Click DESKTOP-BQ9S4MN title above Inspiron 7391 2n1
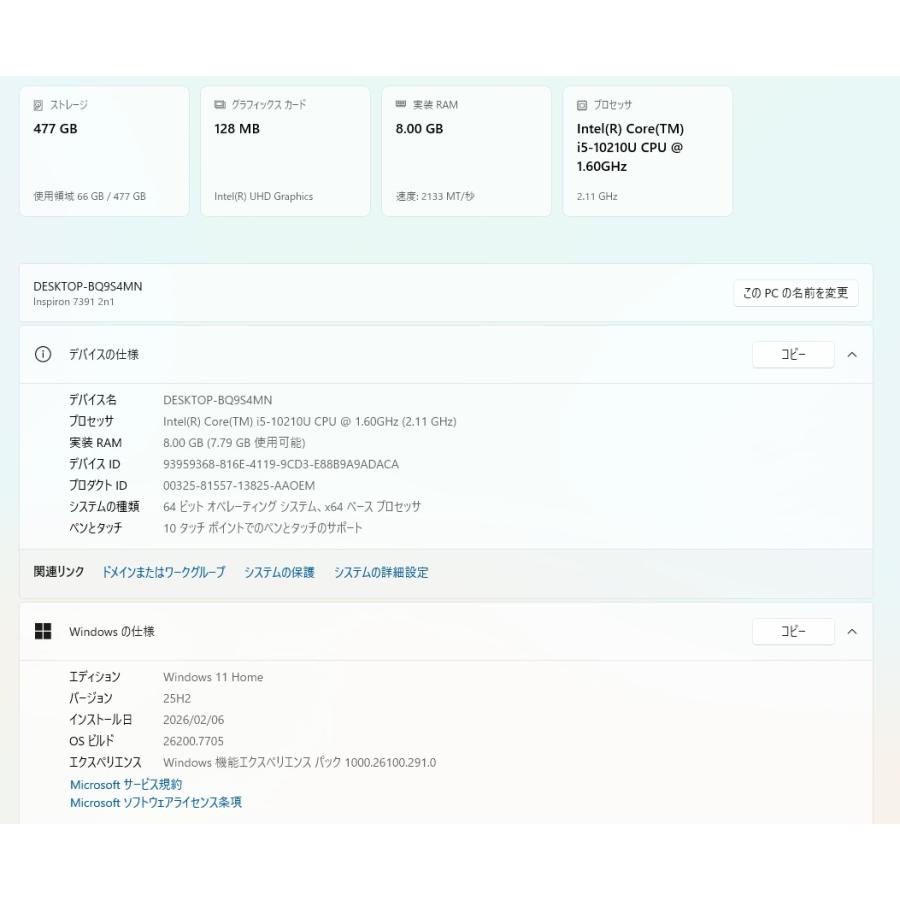 pyautogui.click(x=88, y=286)
